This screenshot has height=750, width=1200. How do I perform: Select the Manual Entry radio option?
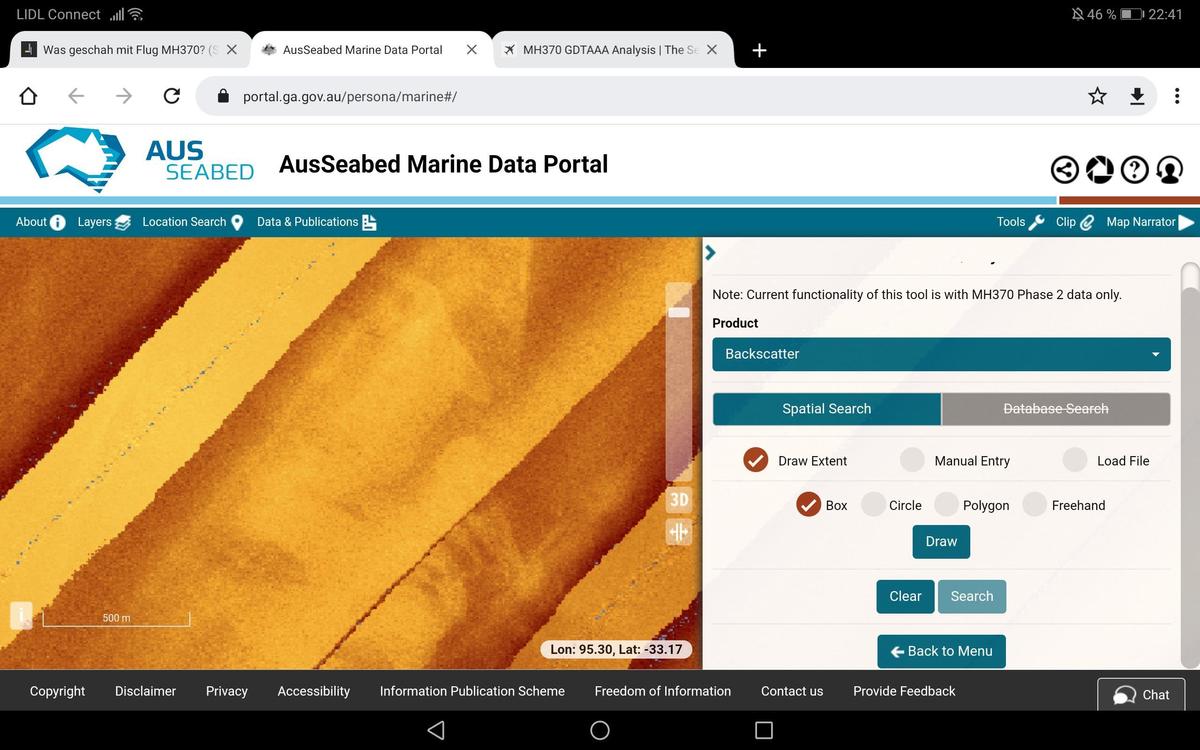912,460
